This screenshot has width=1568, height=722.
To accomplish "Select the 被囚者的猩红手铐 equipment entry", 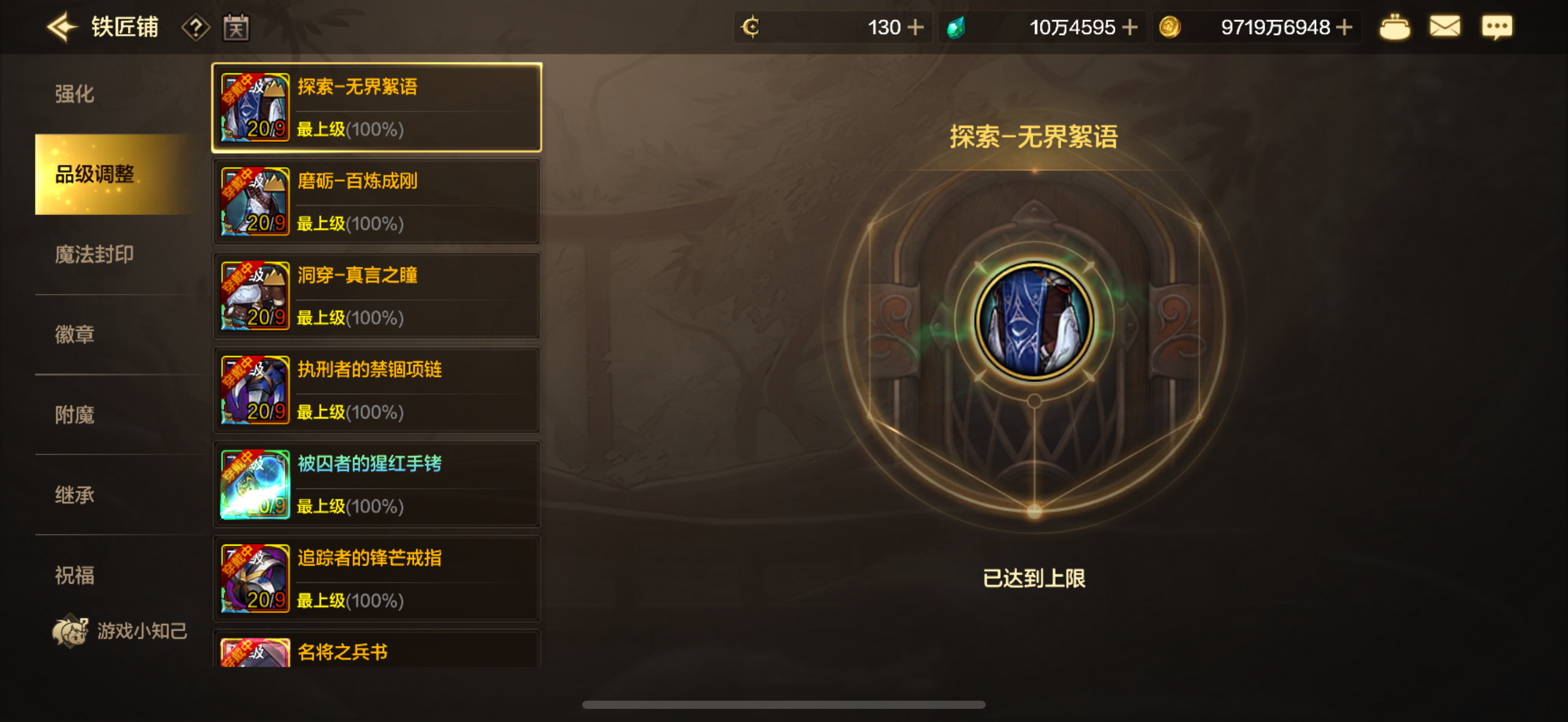I will 376,485.
